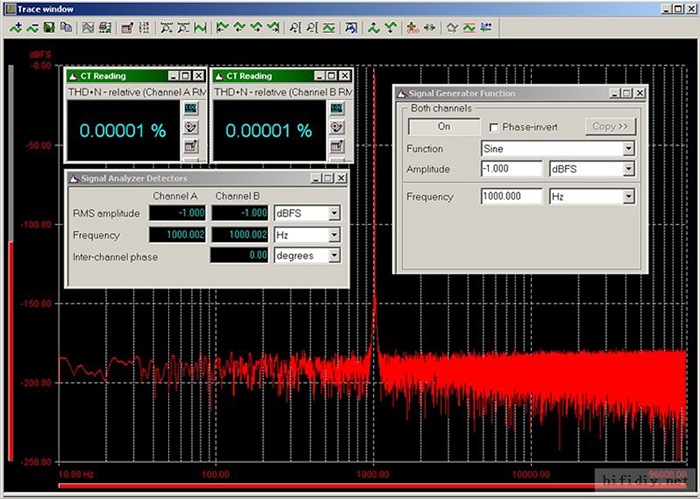The width and height of the screenshot is (700, 499).
Task: Click the next point up-arrow trace icon
Action: pyautogui.click(x=256, y=28)
